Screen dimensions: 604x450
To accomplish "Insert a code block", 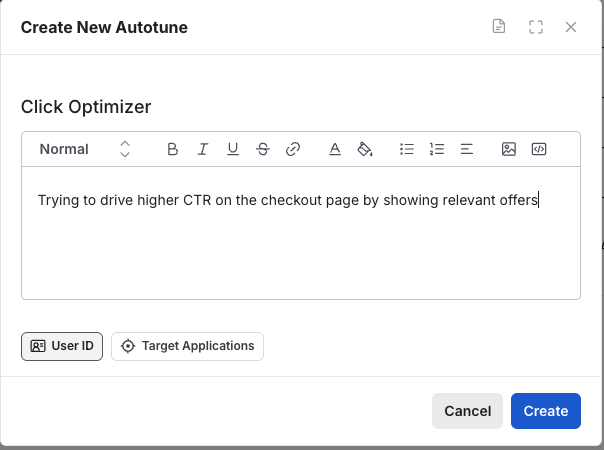I will click(539, 149).
